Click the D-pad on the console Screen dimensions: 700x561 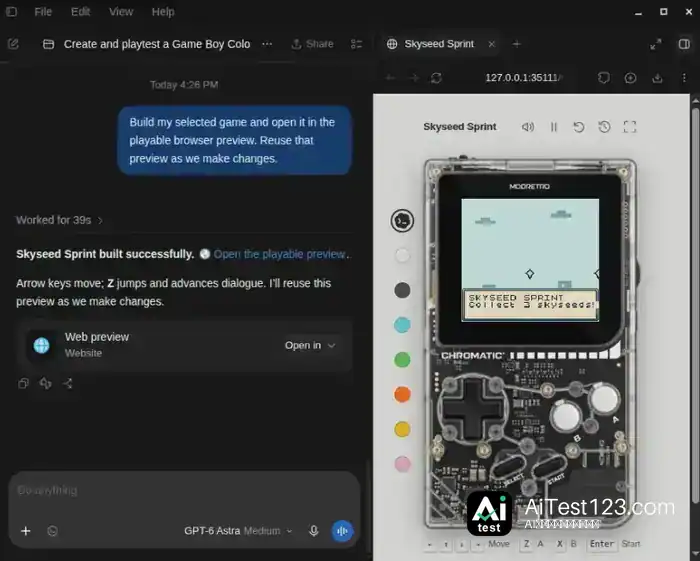click(472, 408)
